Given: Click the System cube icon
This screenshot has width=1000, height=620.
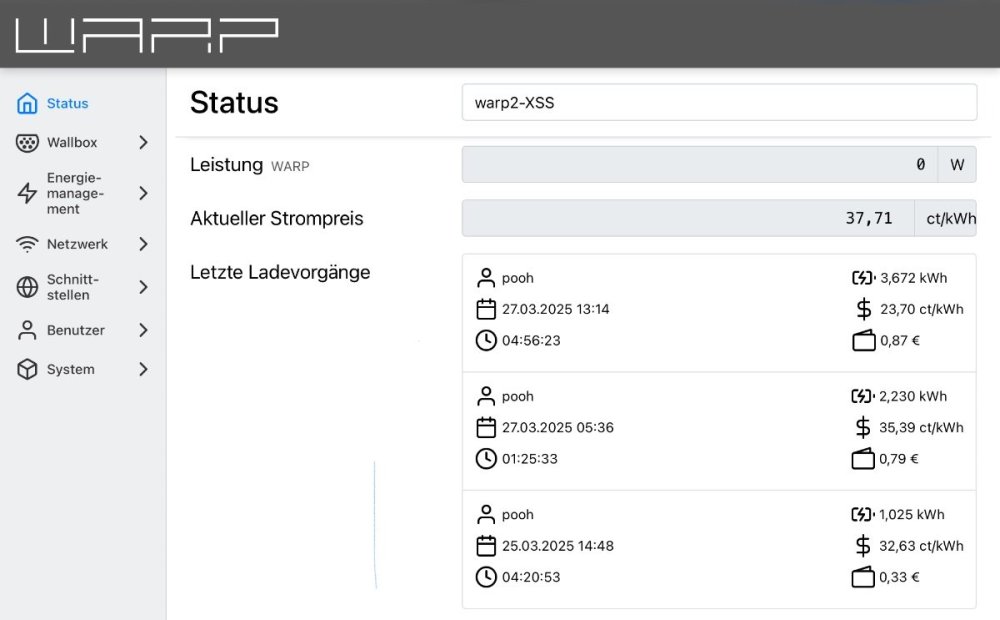Looking at the screenshot, I should point(27,370).
